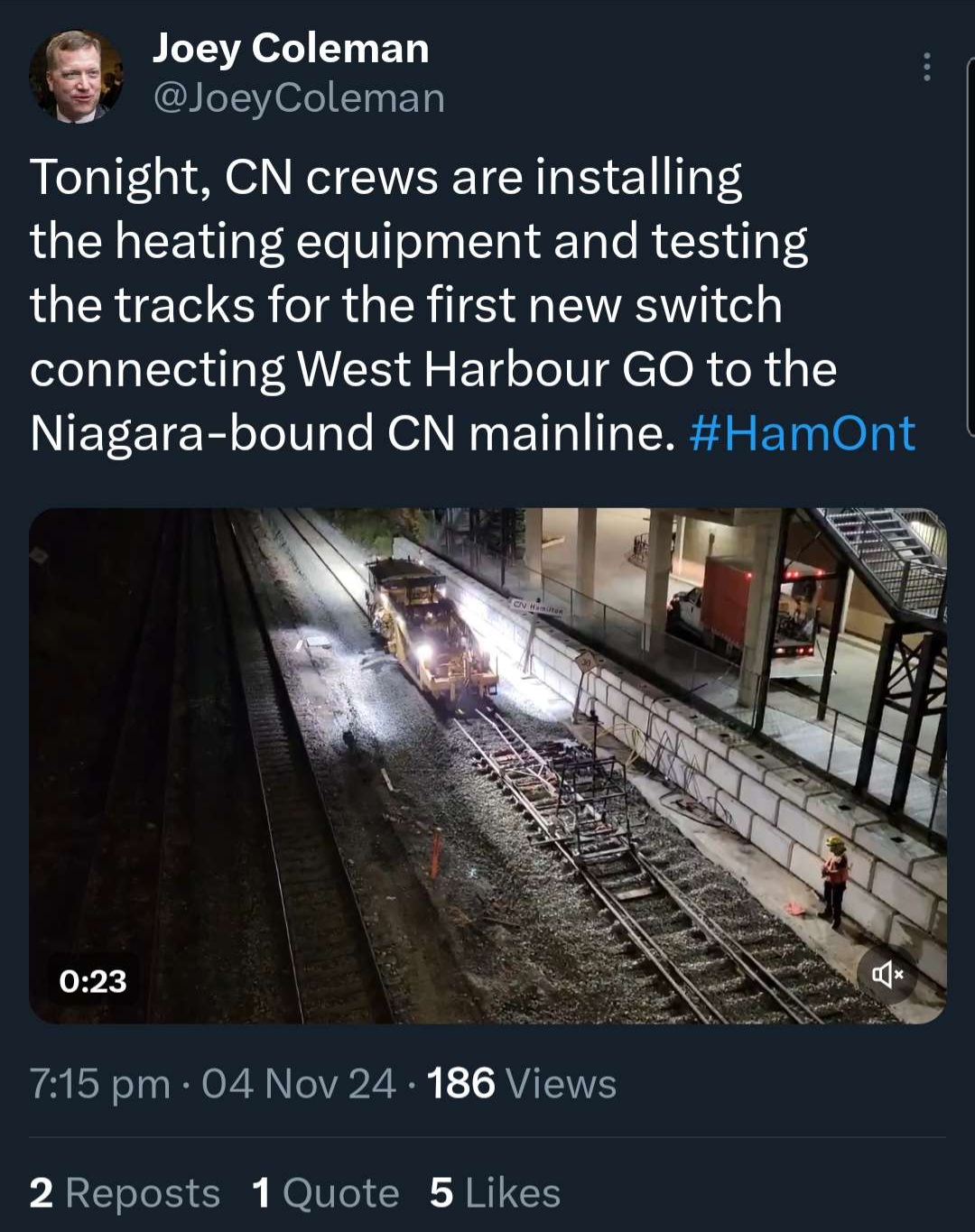View the 2 Reposts list

(125, 1193)
